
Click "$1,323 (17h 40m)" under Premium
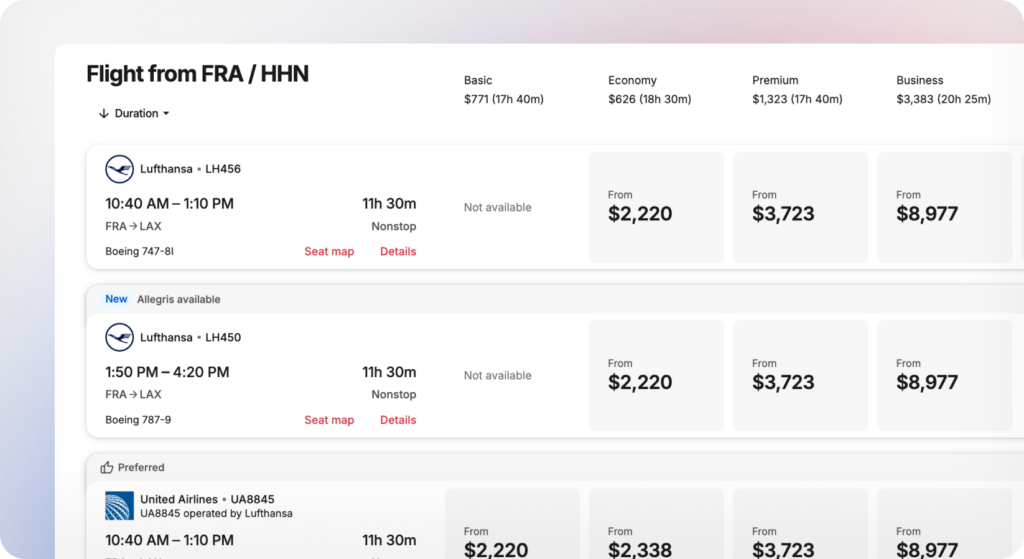[x=797, y=99]
